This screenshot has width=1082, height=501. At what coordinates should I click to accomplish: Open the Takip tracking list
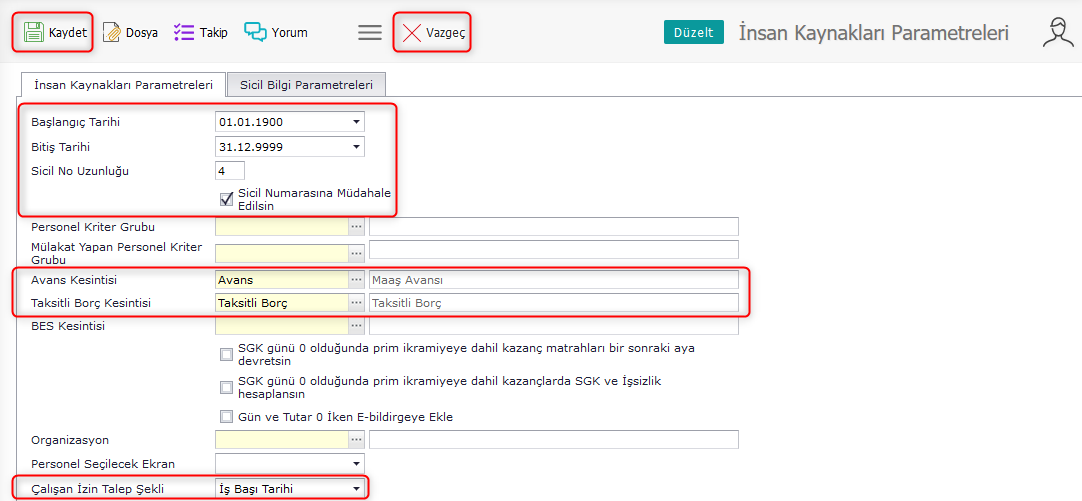coord(200,33)
